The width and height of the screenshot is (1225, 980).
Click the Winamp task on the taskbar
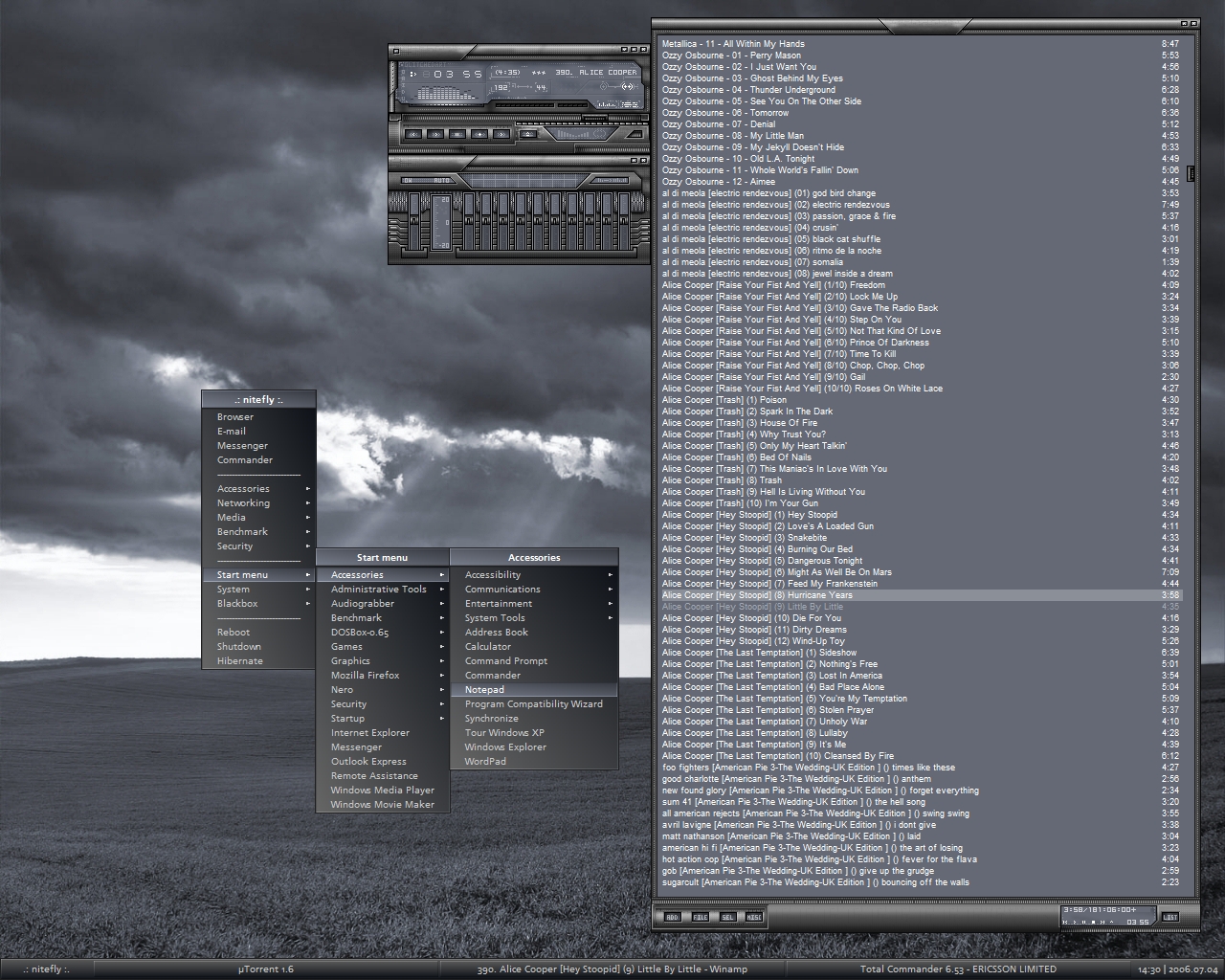612,969
